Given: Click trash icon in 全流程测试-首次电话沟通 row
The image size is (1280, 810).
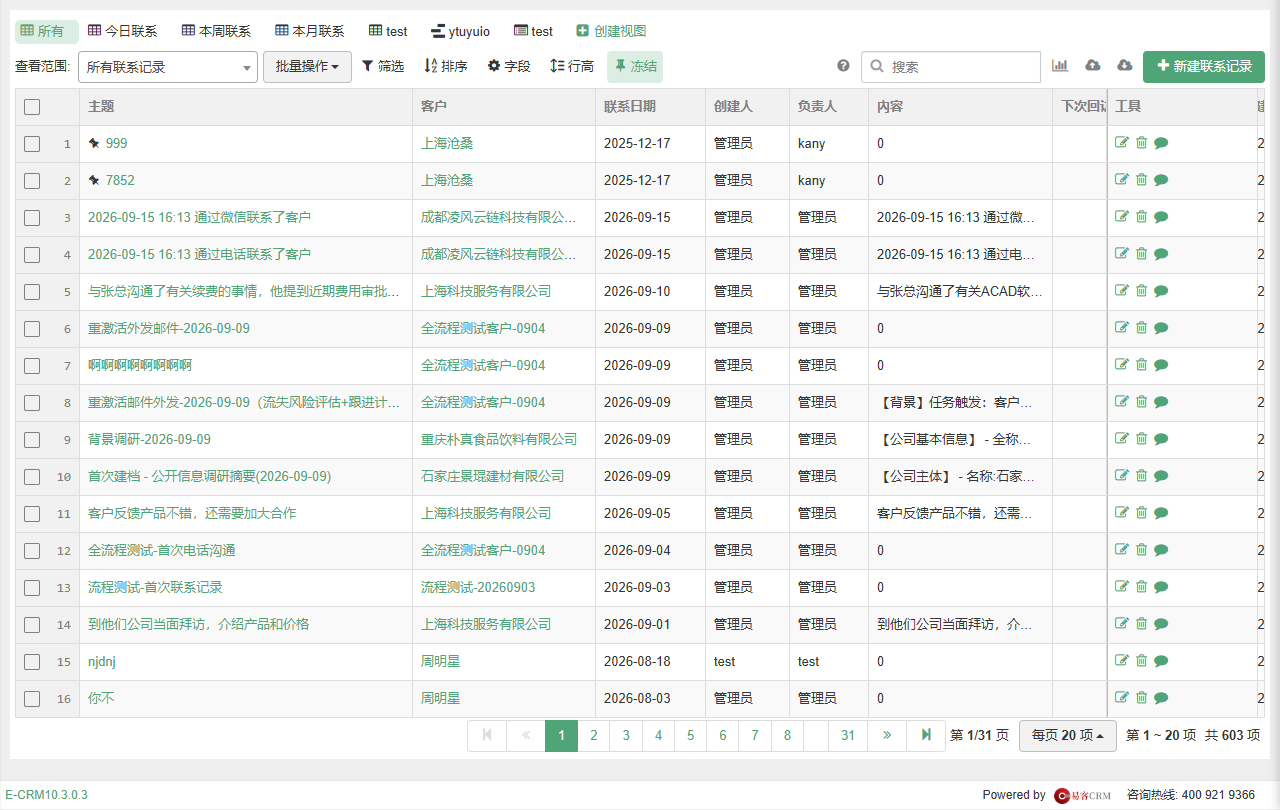Looking at the screenshot, I should (x=1141, y=550).
